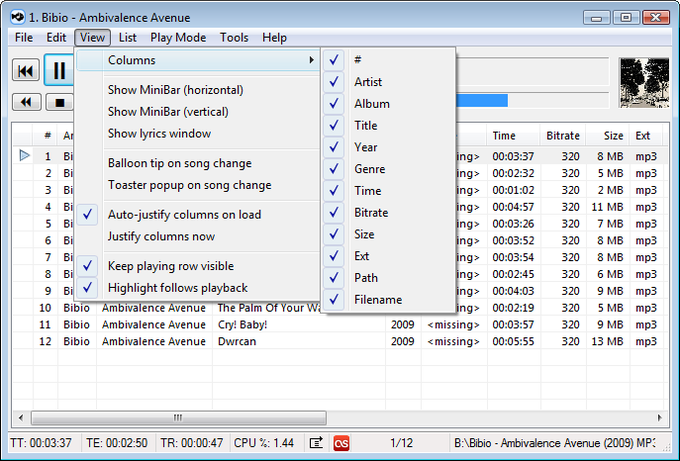Open the Edit menu

coord(56,38)
